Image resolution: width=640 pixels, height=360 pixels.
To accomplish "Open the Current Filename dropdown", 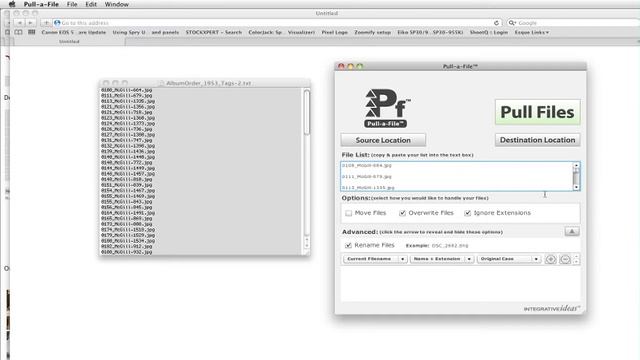I will tap(375, 259).
